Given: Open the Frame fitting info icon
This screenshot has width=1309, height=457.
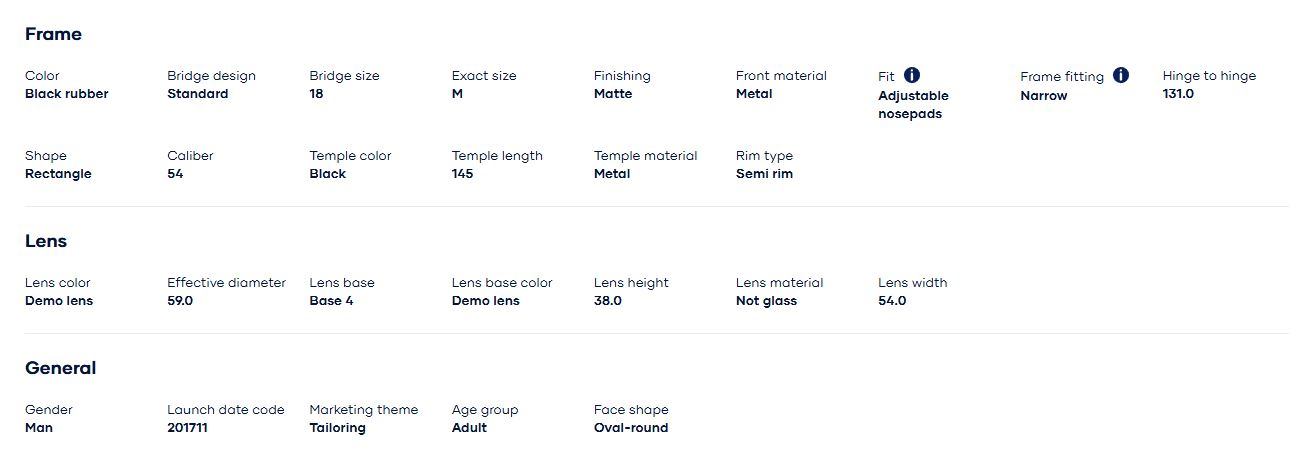Looking at the screenshot, I should point(1121,75).
